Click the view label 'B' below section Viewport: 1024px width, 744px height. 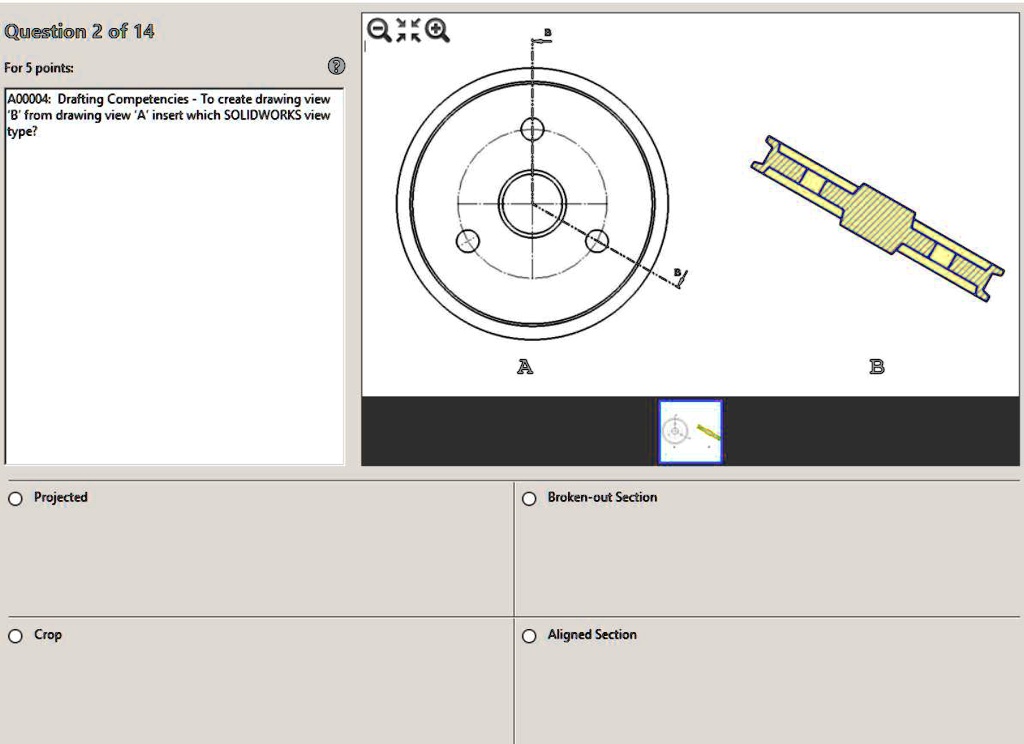pos(877,367)
